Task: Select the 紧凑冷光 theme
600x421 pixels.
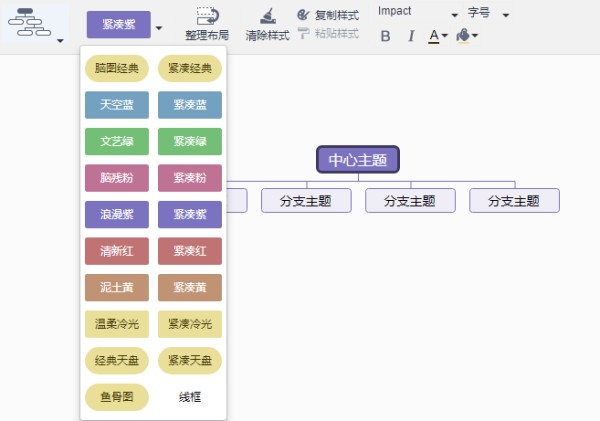Action: pyautogui.click(x=190, y=324)
